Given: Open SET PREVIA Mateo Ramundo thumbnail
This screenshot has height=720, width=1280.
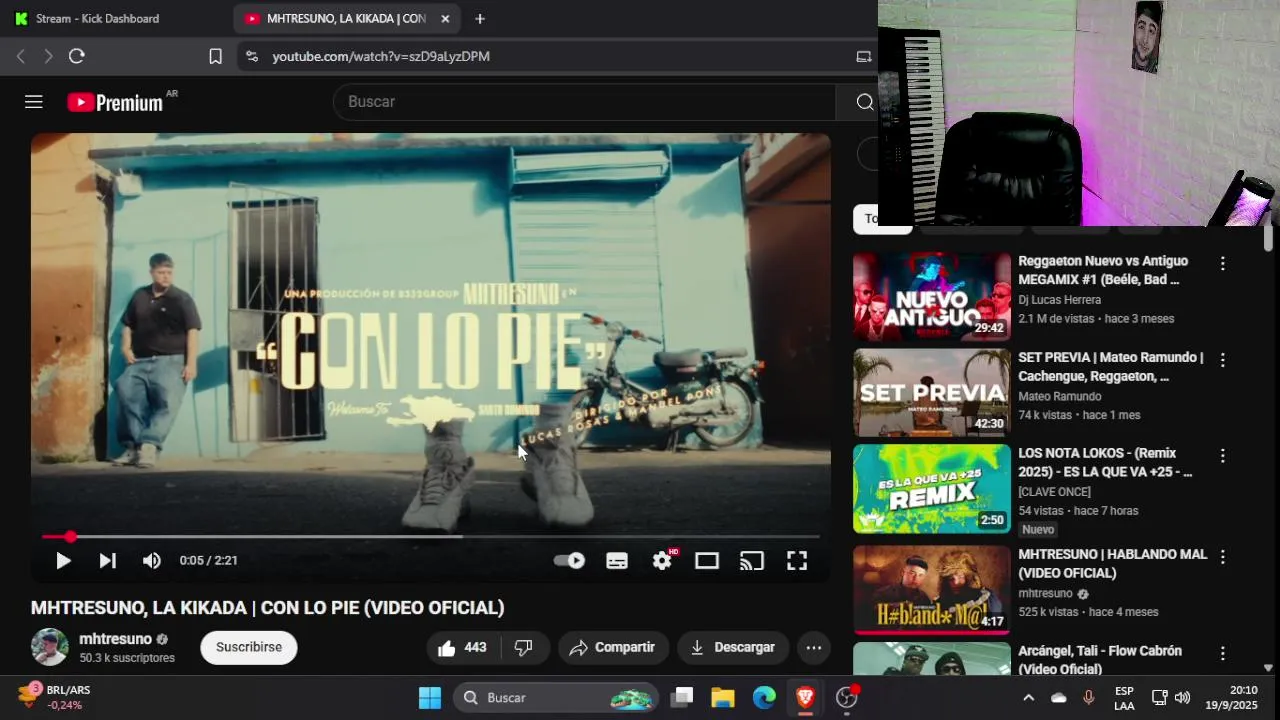Looking at the screenshot, I should (x=932, y=393).
